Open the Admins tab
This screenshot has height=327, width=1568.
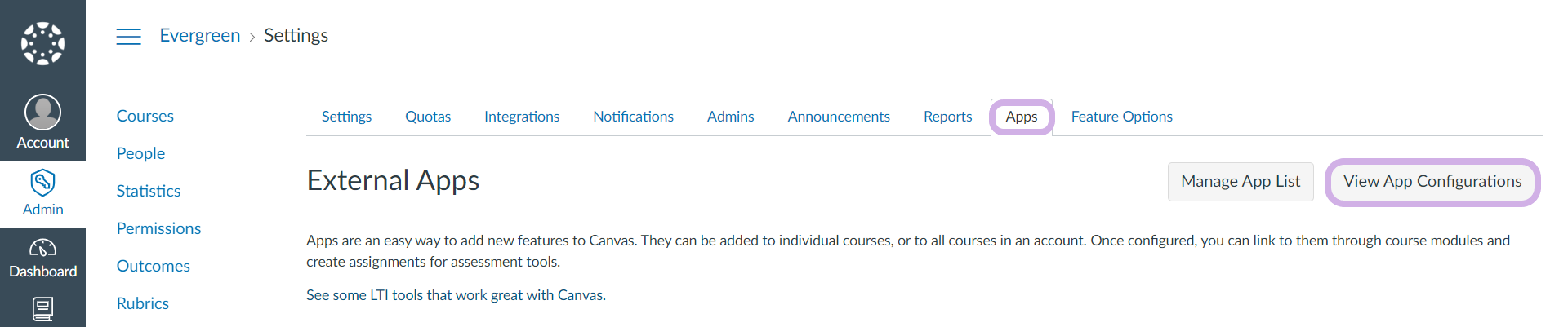730,117
